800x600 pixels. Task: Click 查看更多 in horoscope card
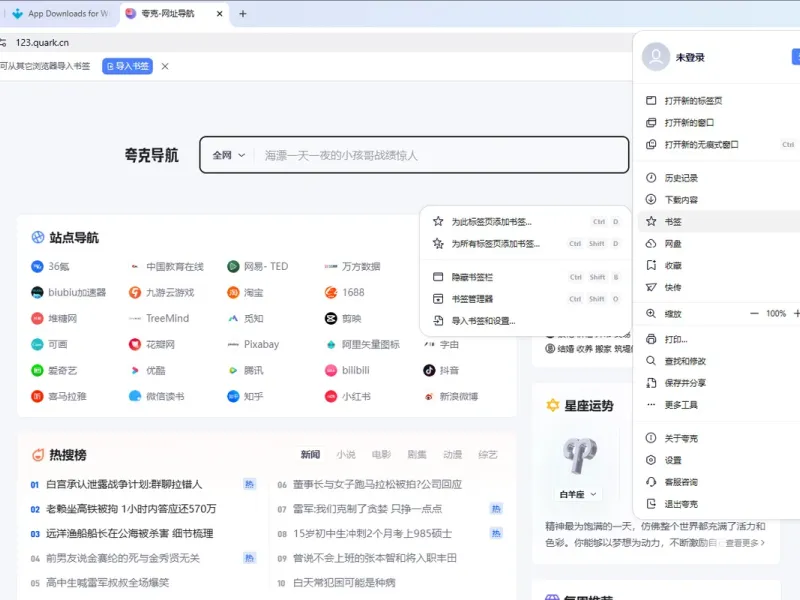point(745,543)
